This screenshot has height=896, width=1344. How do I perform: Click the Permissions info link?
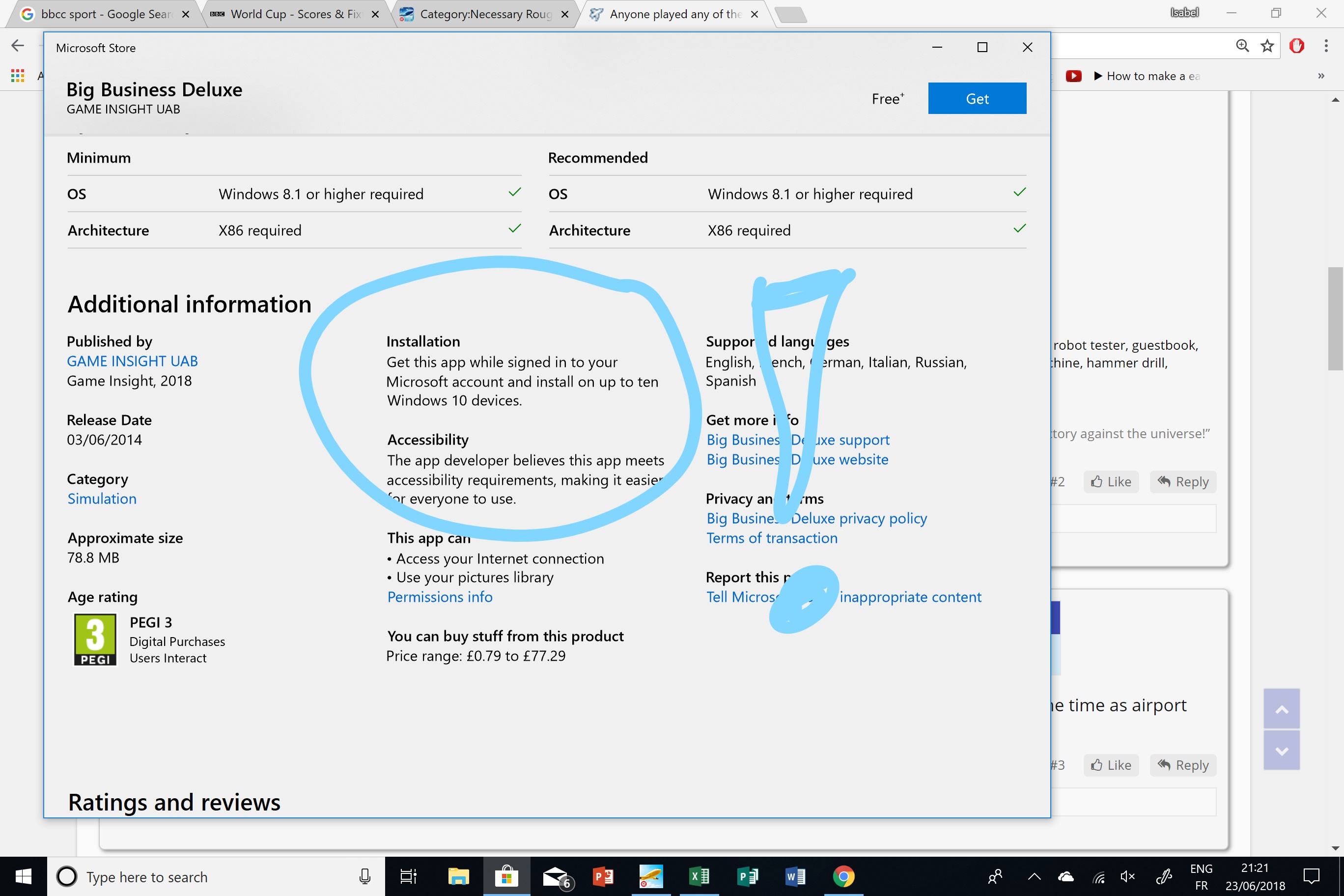point(440,597)
